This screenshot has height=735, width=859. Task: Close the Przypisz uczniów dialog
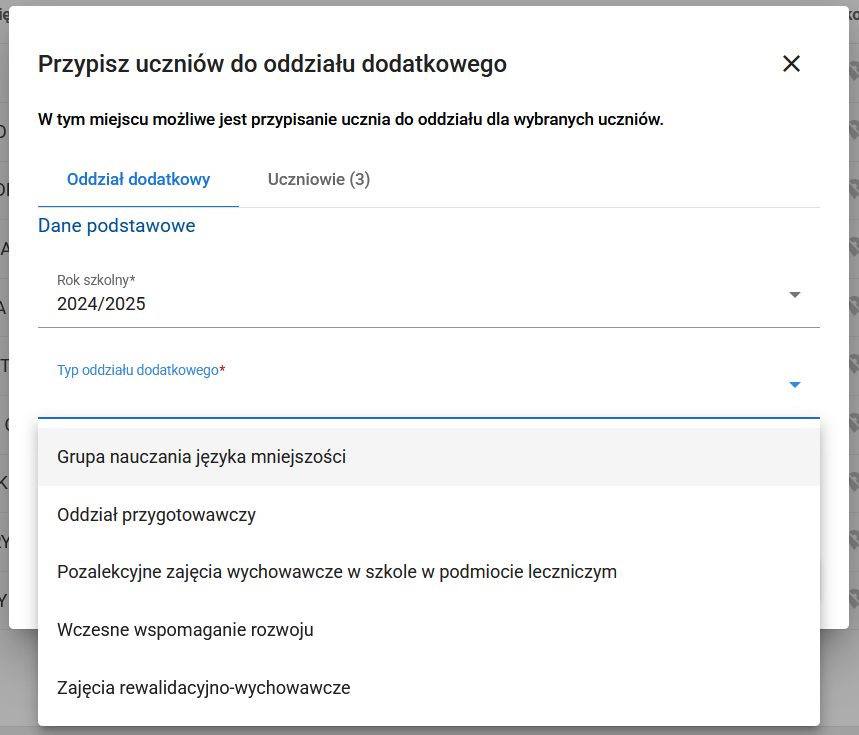click(791, 63)
